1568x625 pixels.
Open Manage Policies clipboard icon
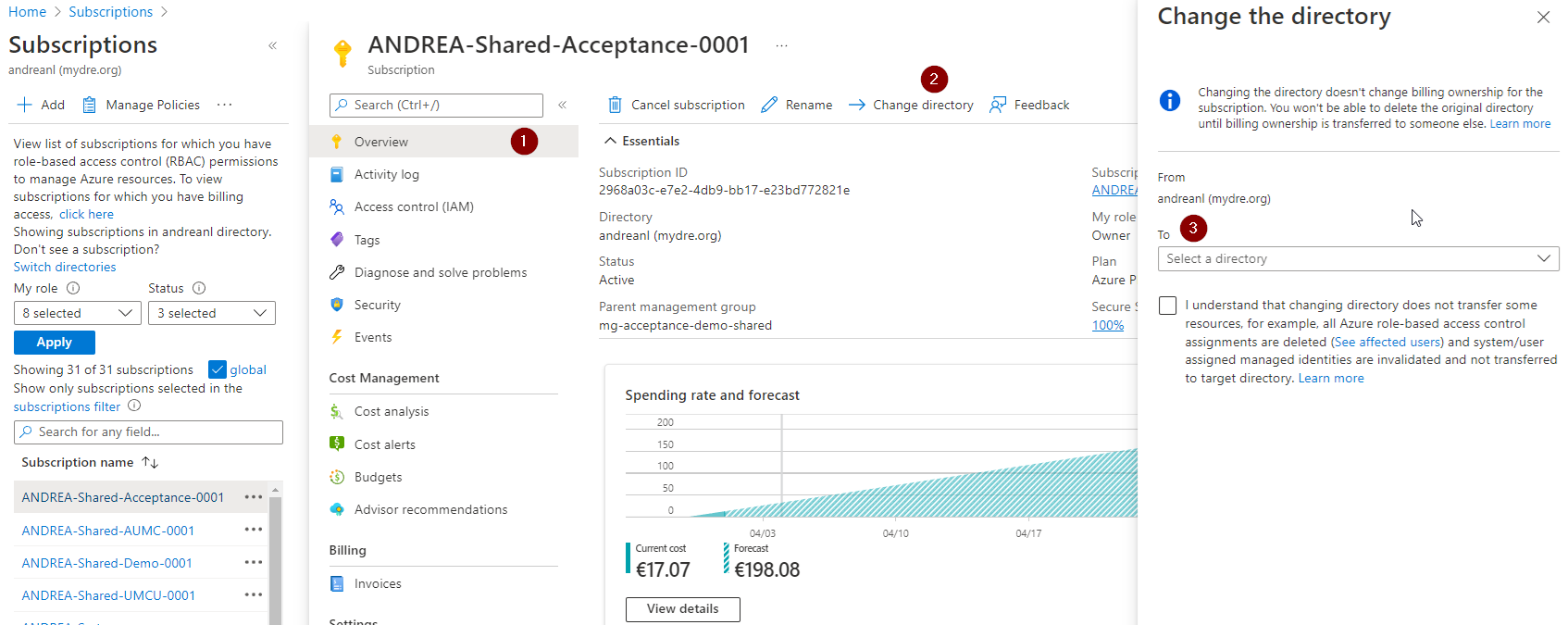coord(89,105)
